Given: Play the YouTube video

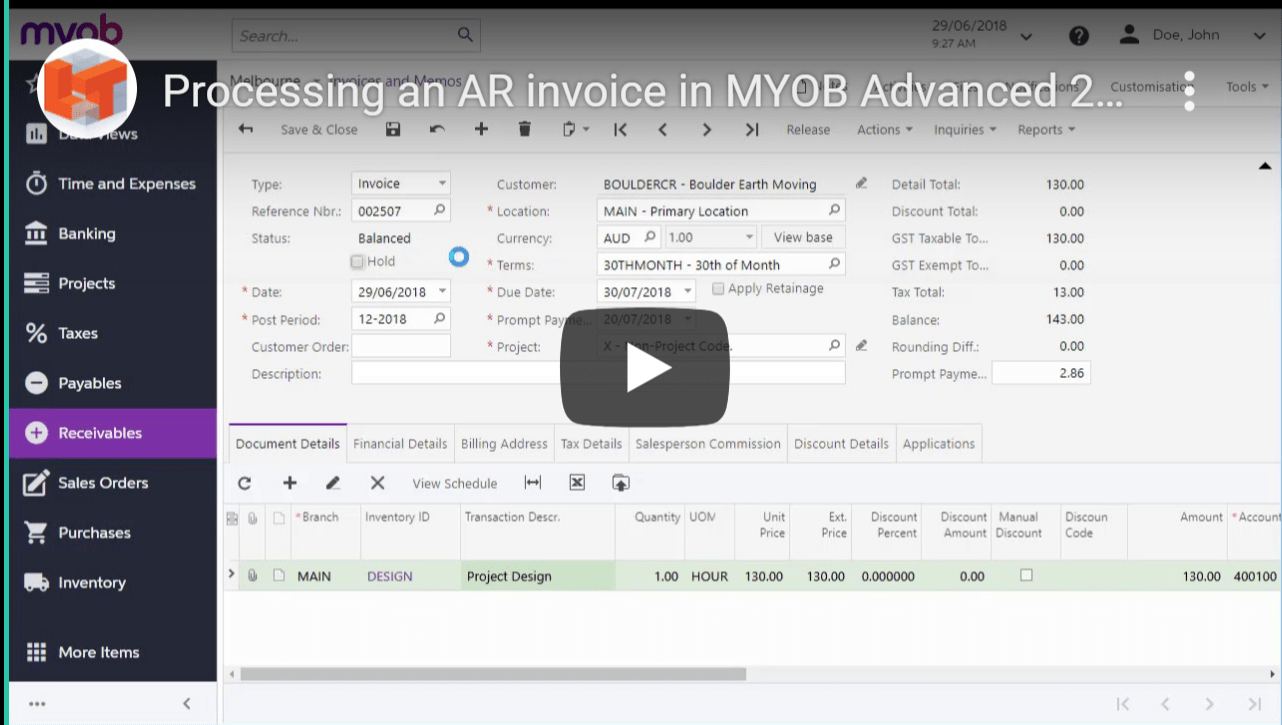Looking at the screenshot, I should pos(644,369).
